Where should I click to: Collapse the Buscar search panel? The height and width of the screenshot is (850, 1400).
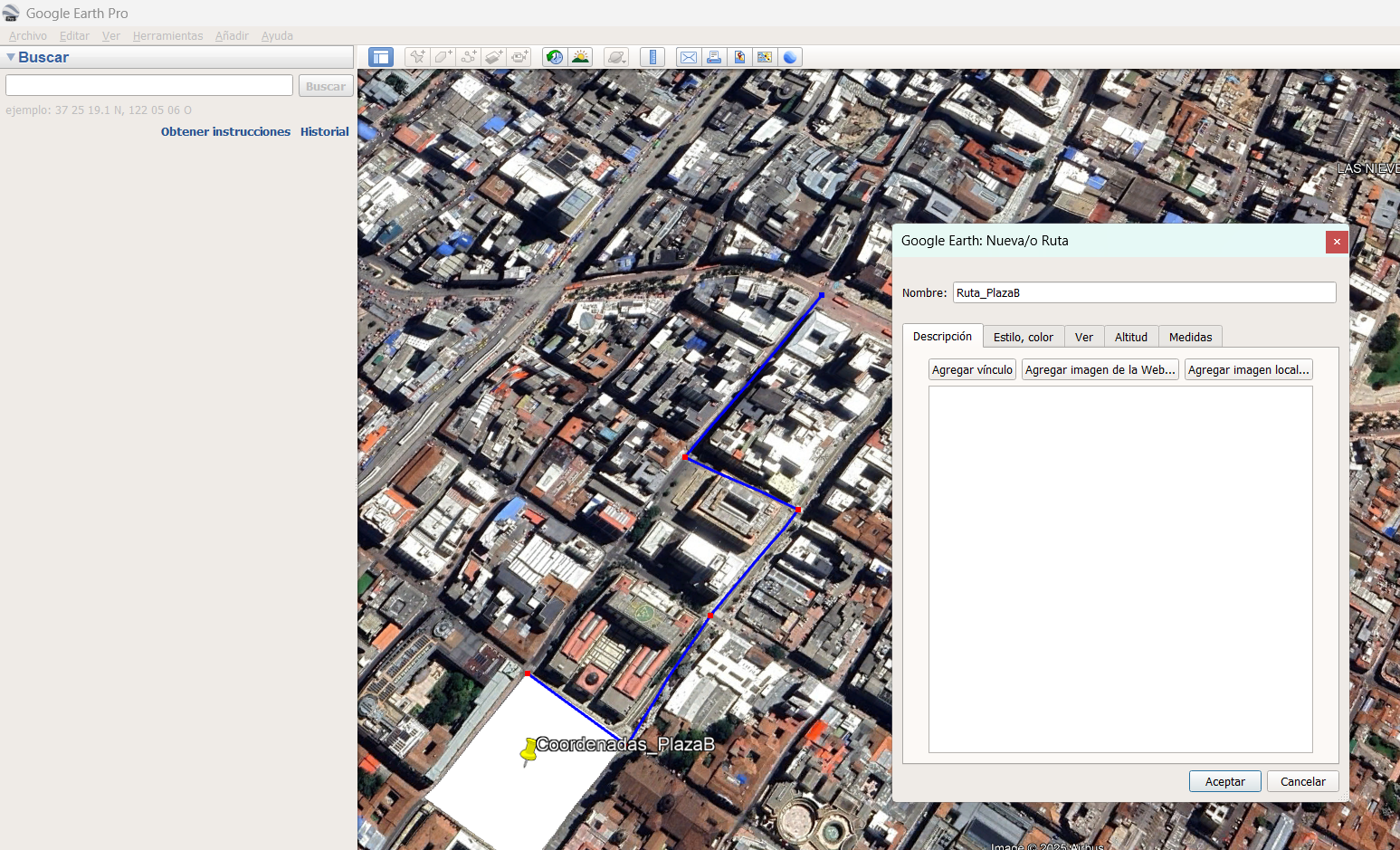click(x=11, y=57)
